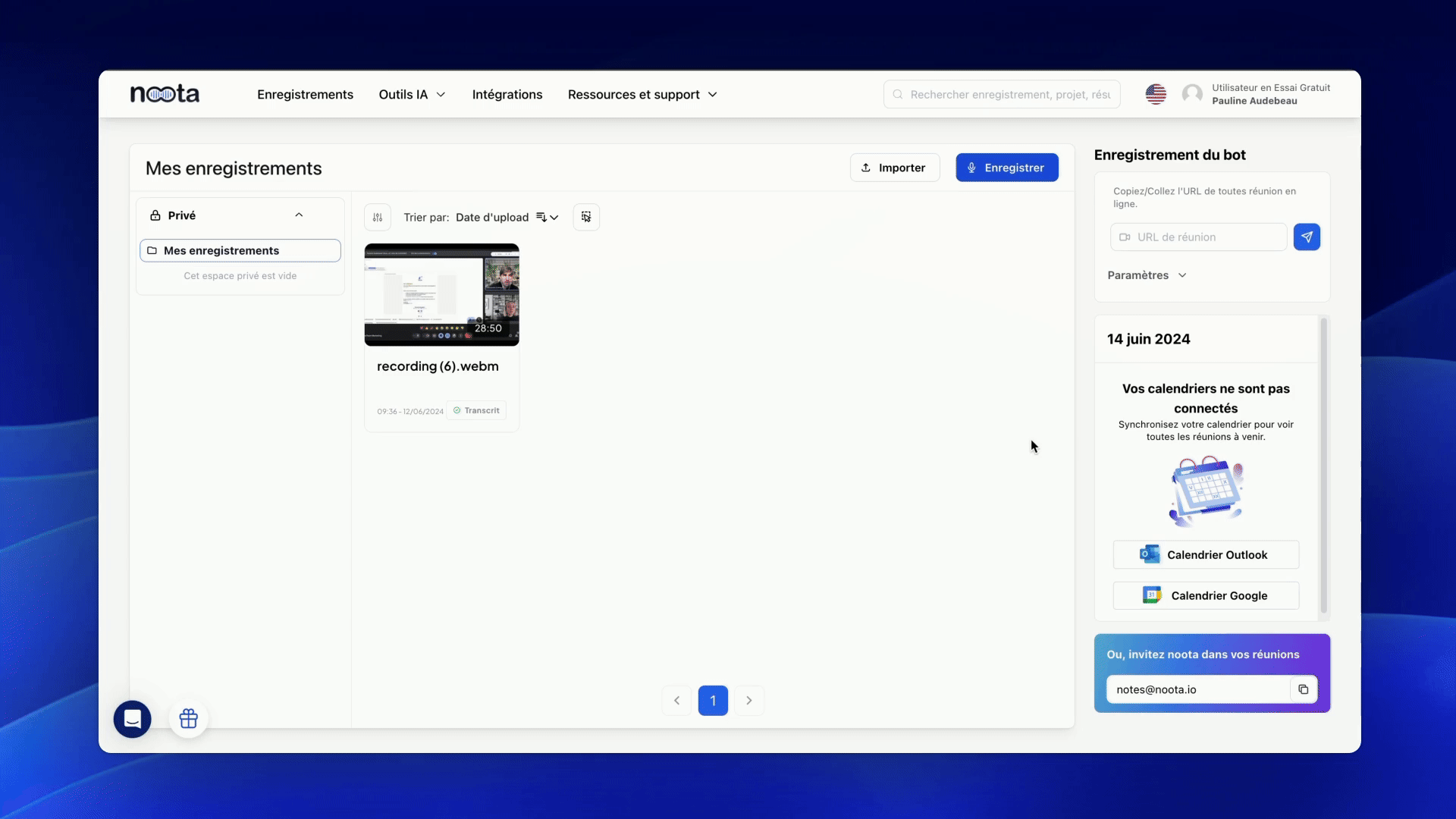Click the noota logo

(x=165, y=94)
